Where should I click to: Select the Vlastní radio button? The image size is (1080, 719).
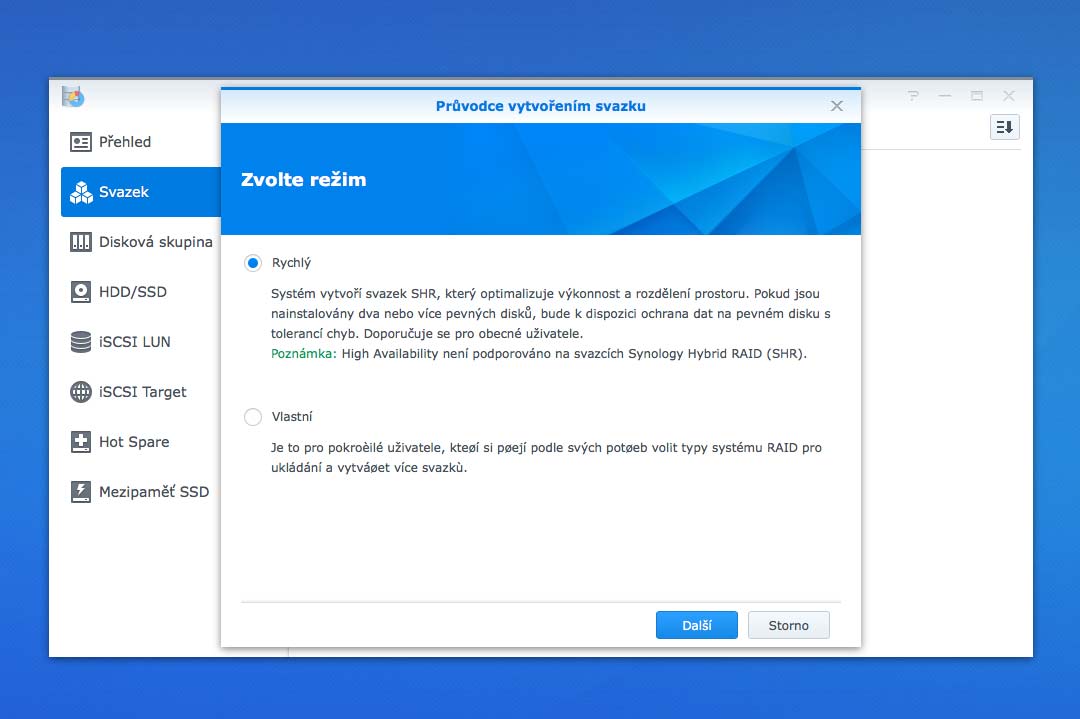(253, 417)
